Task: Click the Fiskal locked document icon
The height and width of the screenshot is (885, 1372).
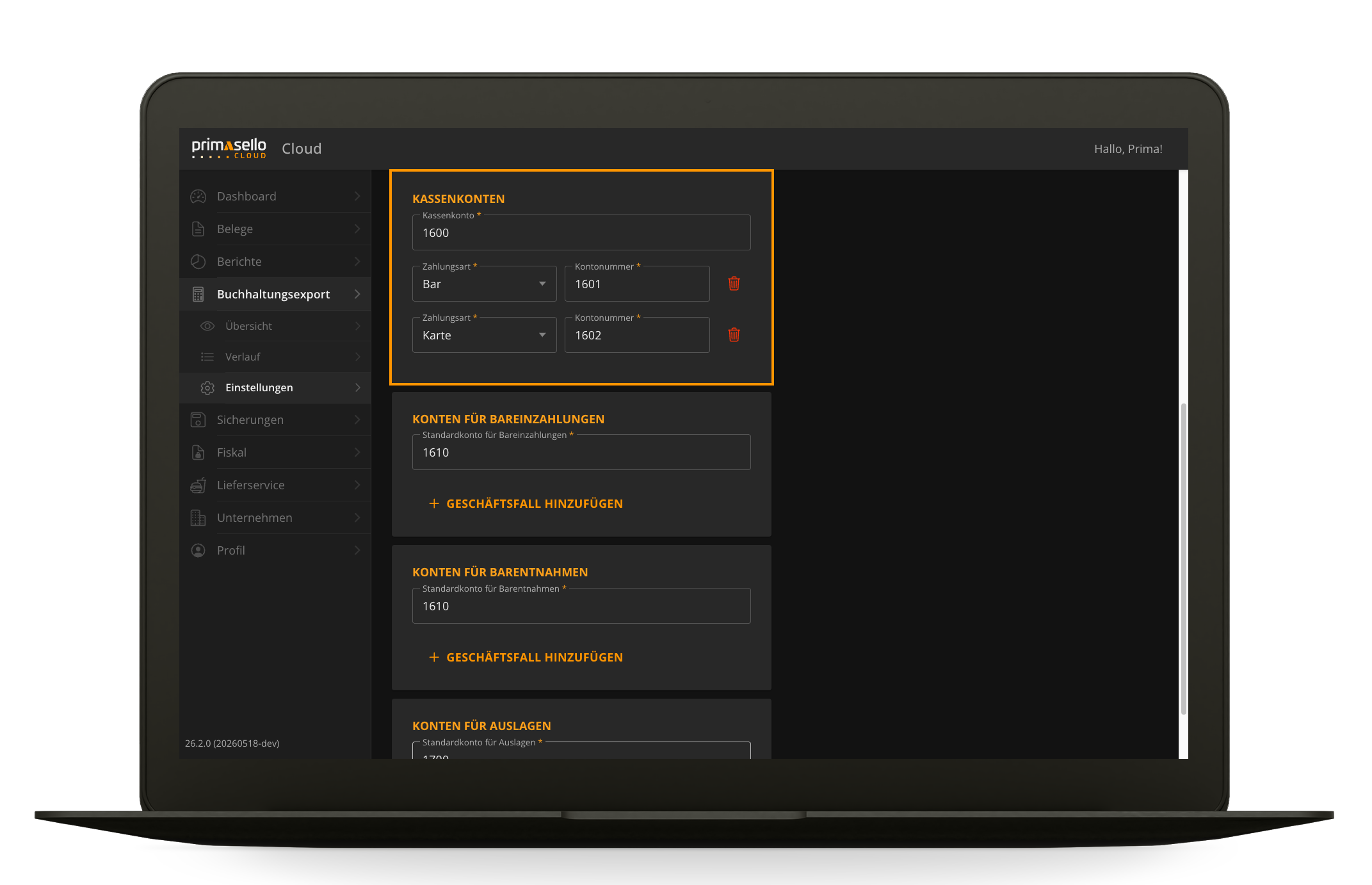Action: (x=198, y=453)
